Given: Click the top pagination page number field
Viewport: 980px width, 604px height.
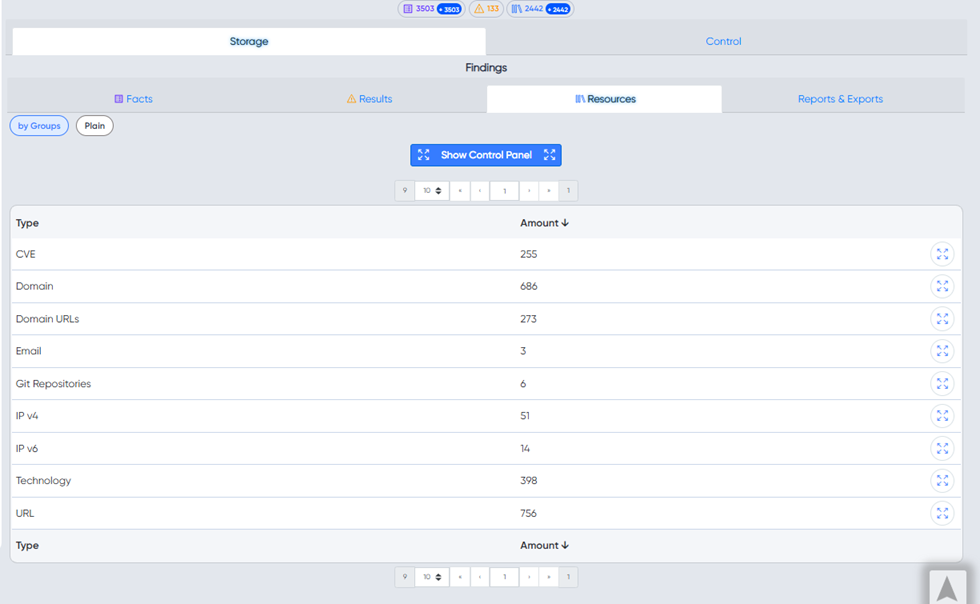Looking at the screenshot, I should tap(504, 191).
